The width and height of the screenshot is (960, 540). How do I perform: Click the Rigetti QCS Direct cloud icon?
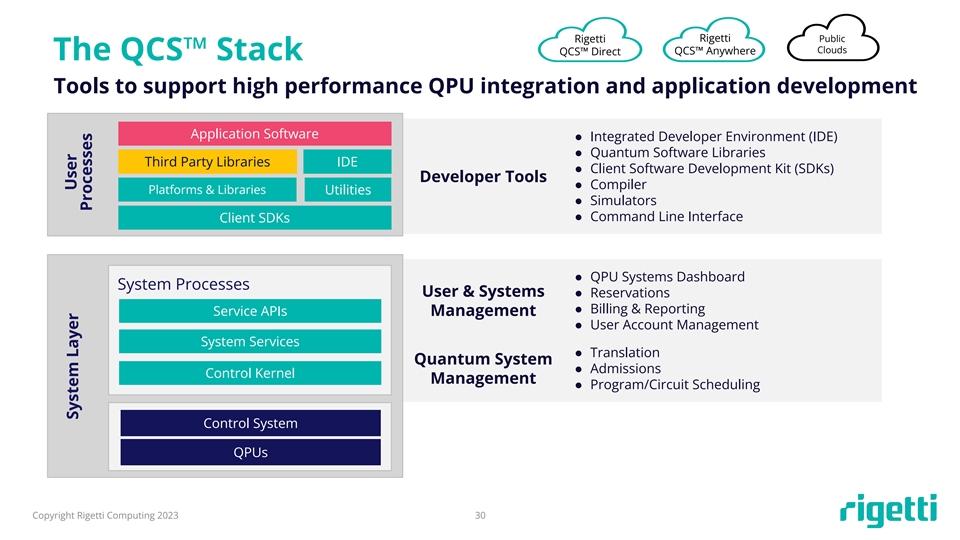[590, 41]
